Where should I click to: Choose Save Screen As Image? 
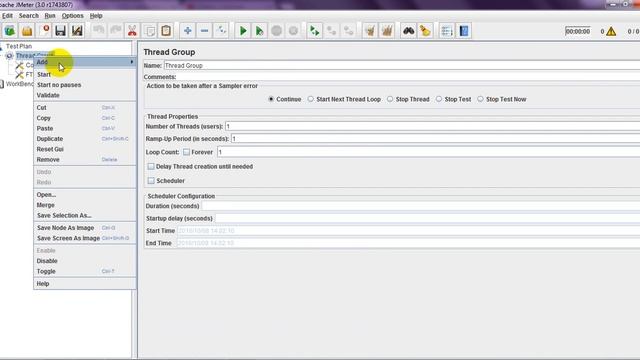[x=84, y=238]
